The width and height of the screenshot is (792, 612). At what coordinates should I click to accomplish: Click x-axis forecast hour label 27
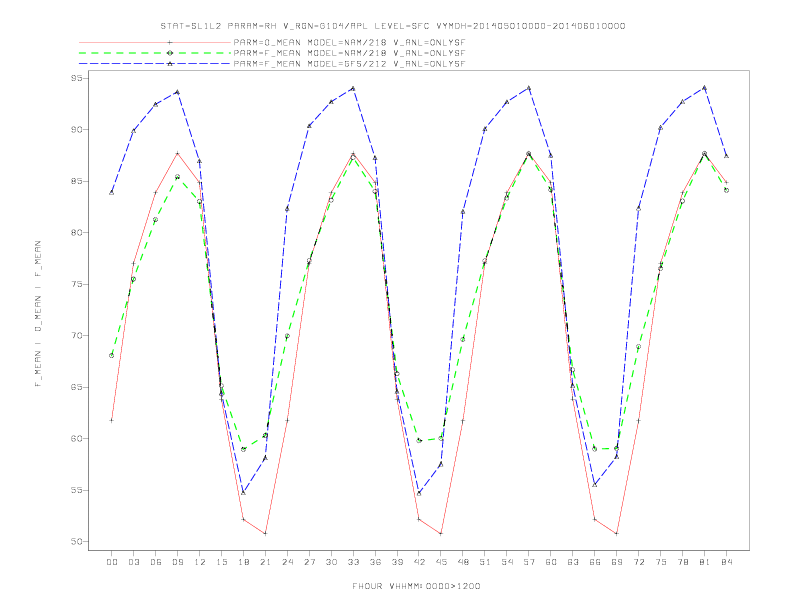click(x=309, y=562)
